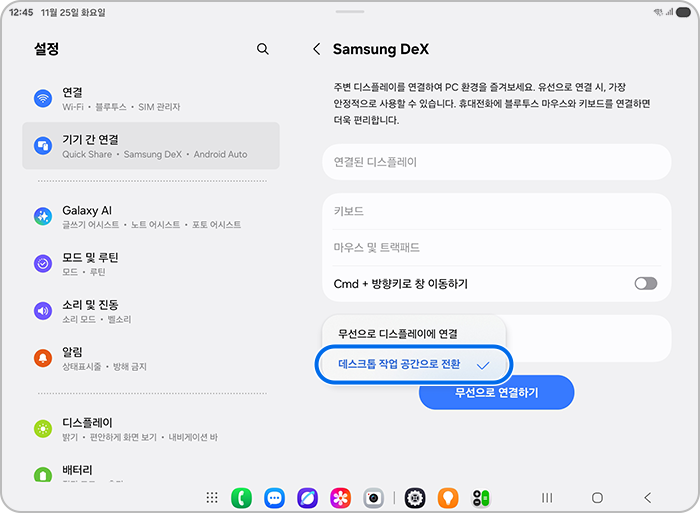This screenshot has width=700, height=513.
Task: Tap the Wi-Fi icon beside 연결
Action: pos(43,98)
